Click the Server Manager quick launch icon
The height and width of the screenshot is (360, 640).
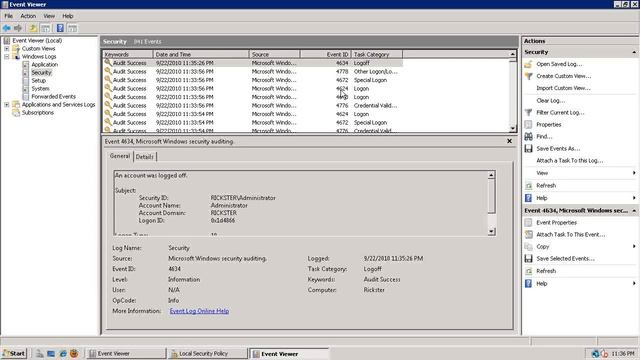[x=40, y=353]
